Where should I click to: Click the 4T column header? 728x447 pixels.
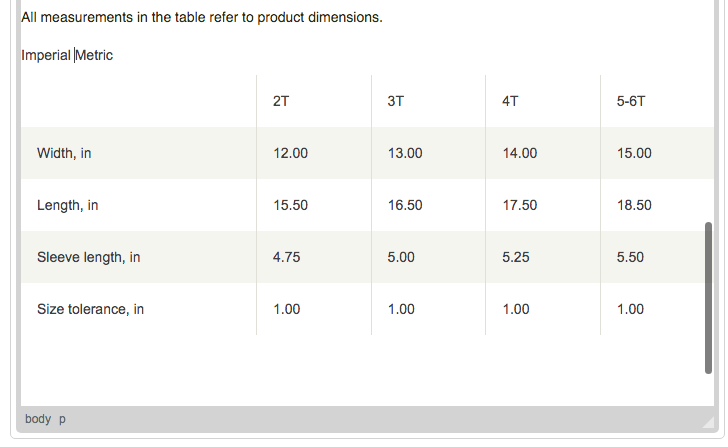(510, 101)
